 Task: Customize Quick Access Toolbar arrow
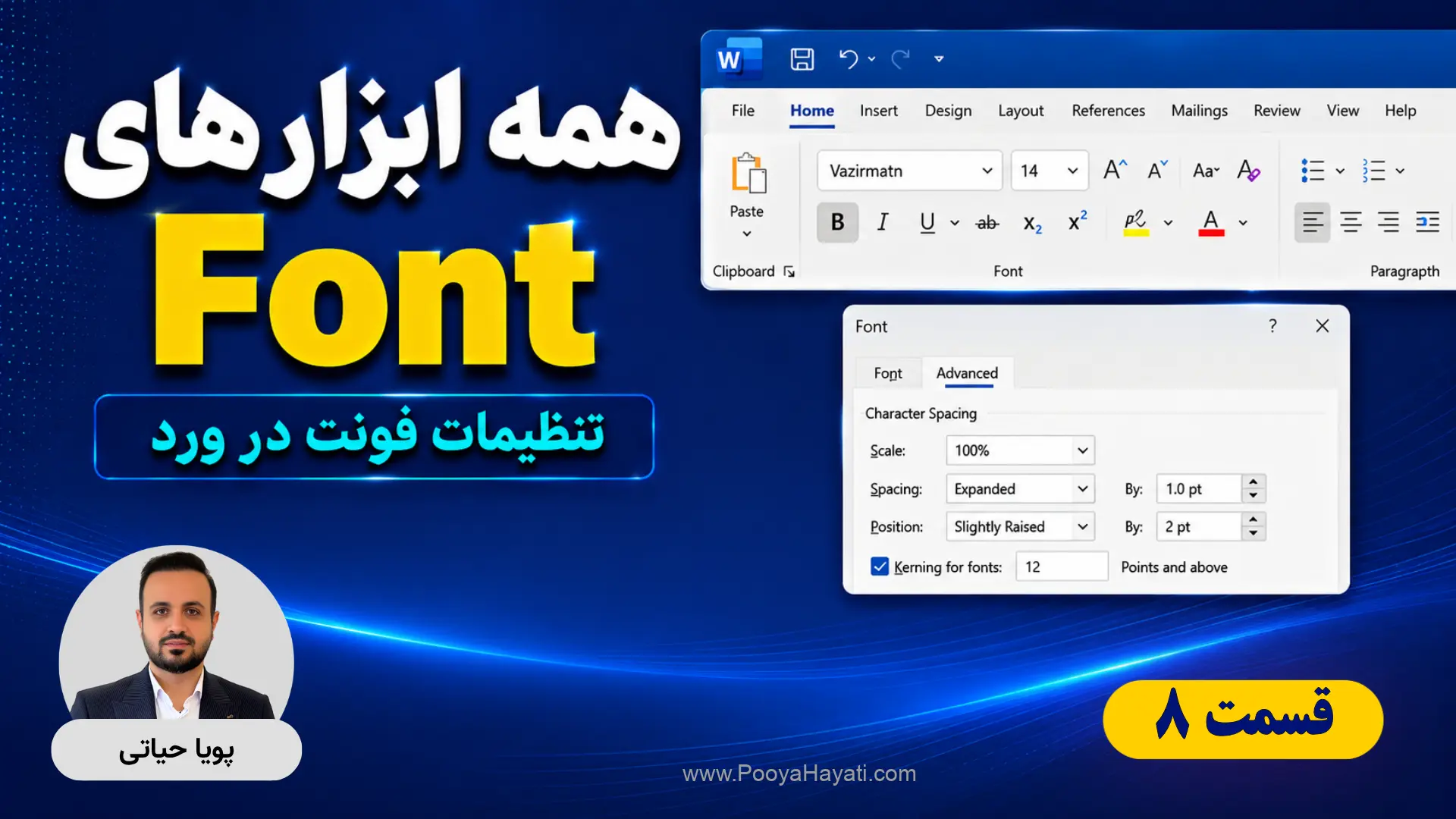click(x=939, y=59)
